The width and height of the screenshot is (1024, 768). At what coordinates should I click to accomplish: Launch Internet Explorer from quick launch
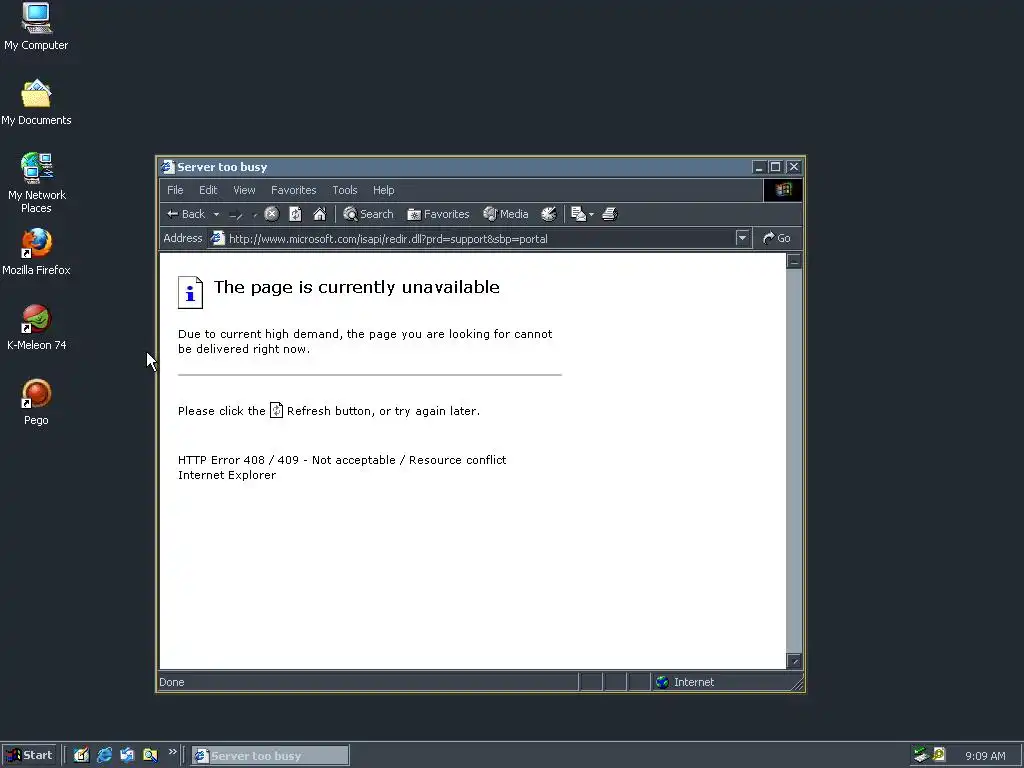coord(104,756)
